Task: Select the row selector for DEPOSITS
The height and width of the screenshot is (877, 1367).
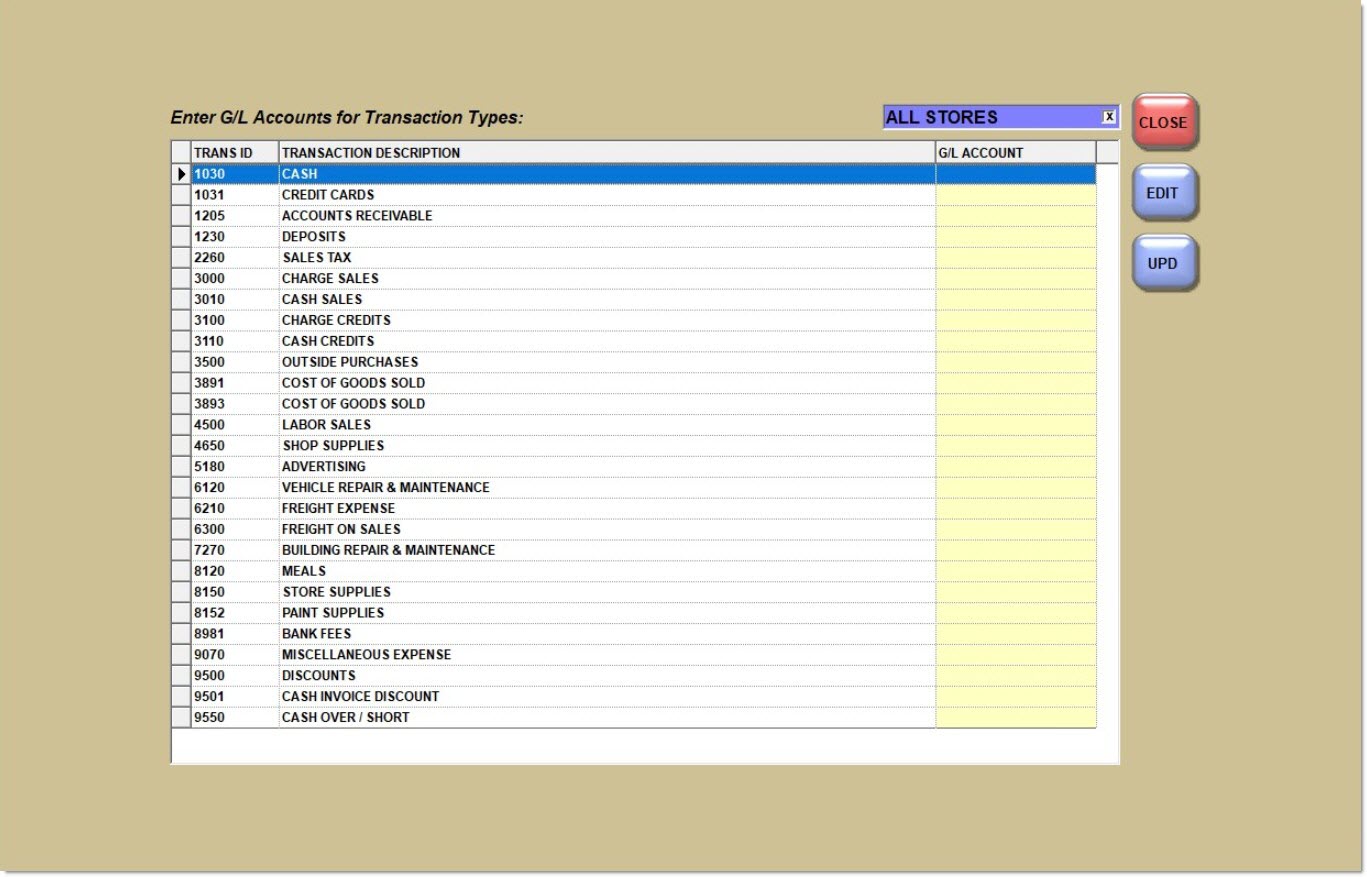Action: 181,237
